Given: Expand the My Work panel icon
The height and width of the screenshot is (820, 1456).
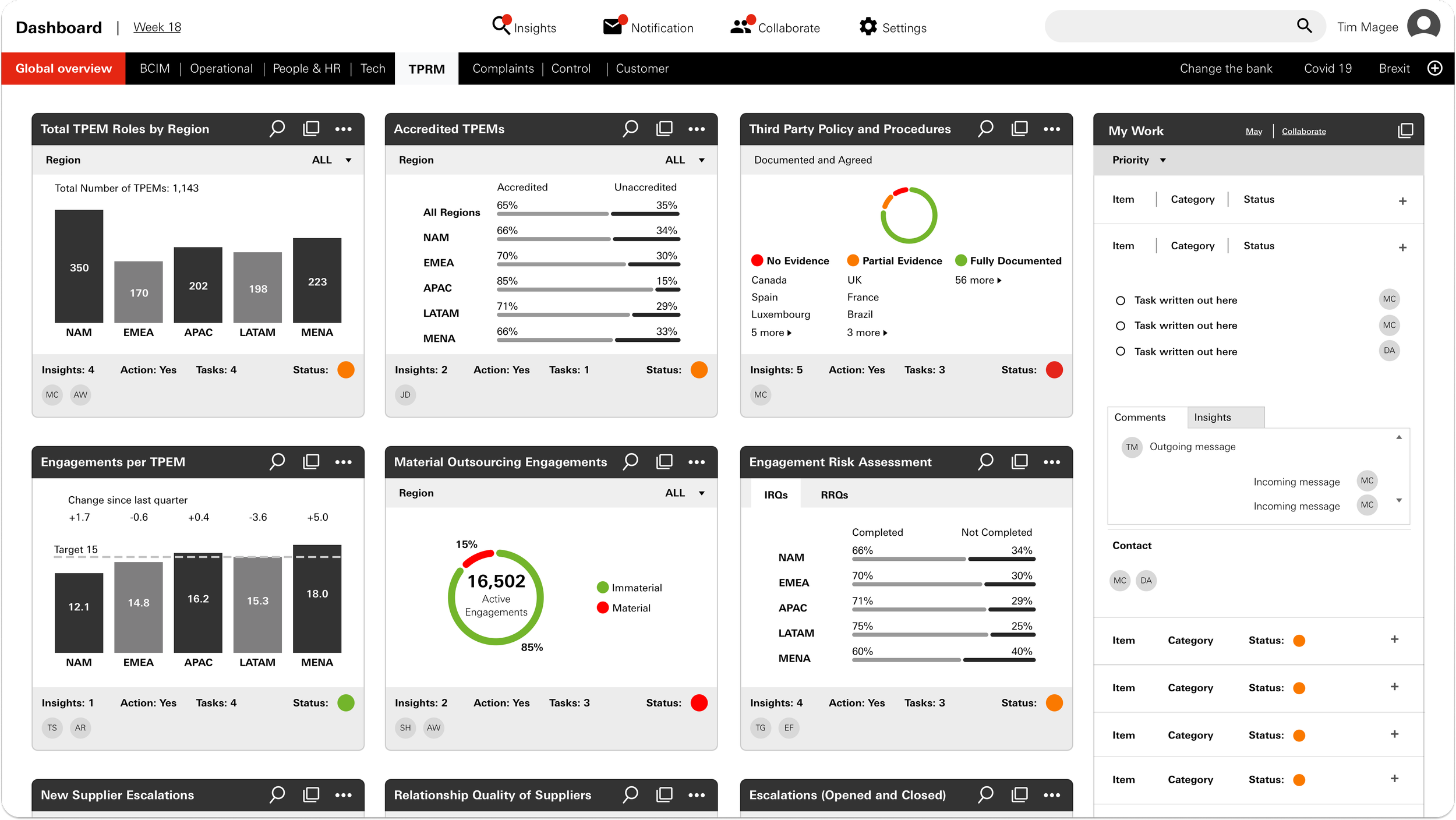Looking at the screenshot, I should coord(1405,131).
